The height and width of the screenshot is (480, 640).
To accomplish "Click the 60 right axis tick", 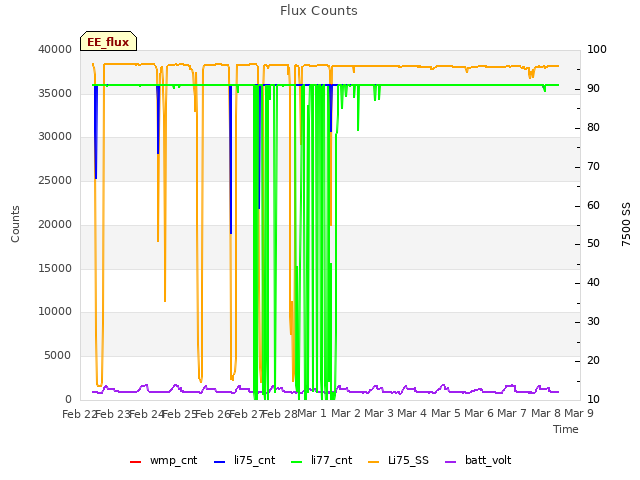I will [593, 205].
